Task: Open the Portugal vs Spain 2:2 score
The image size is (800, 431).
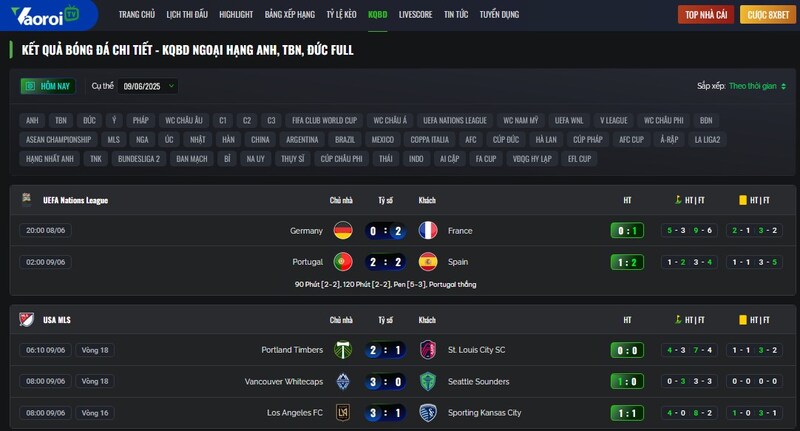Action: point(385,262)
